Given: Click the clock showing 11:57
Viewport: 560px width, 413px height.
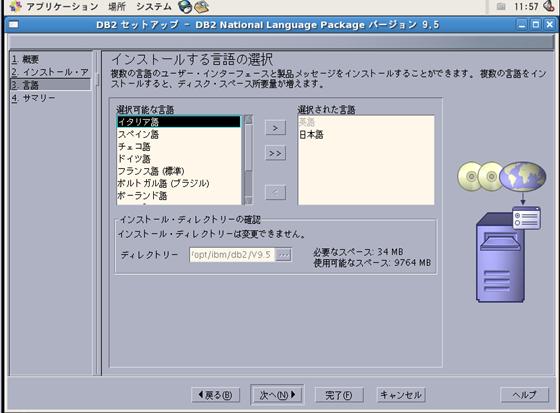Looking at the screenshot, I should [x=526, y=6].
